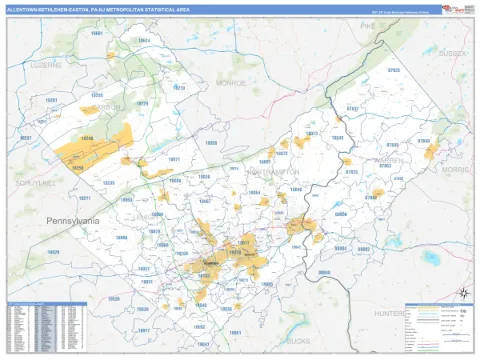Image resolution: width=480 pixels, height=360 pixels.
Task: Click ZIP code 18240 label
Action: tap(87, 138)
